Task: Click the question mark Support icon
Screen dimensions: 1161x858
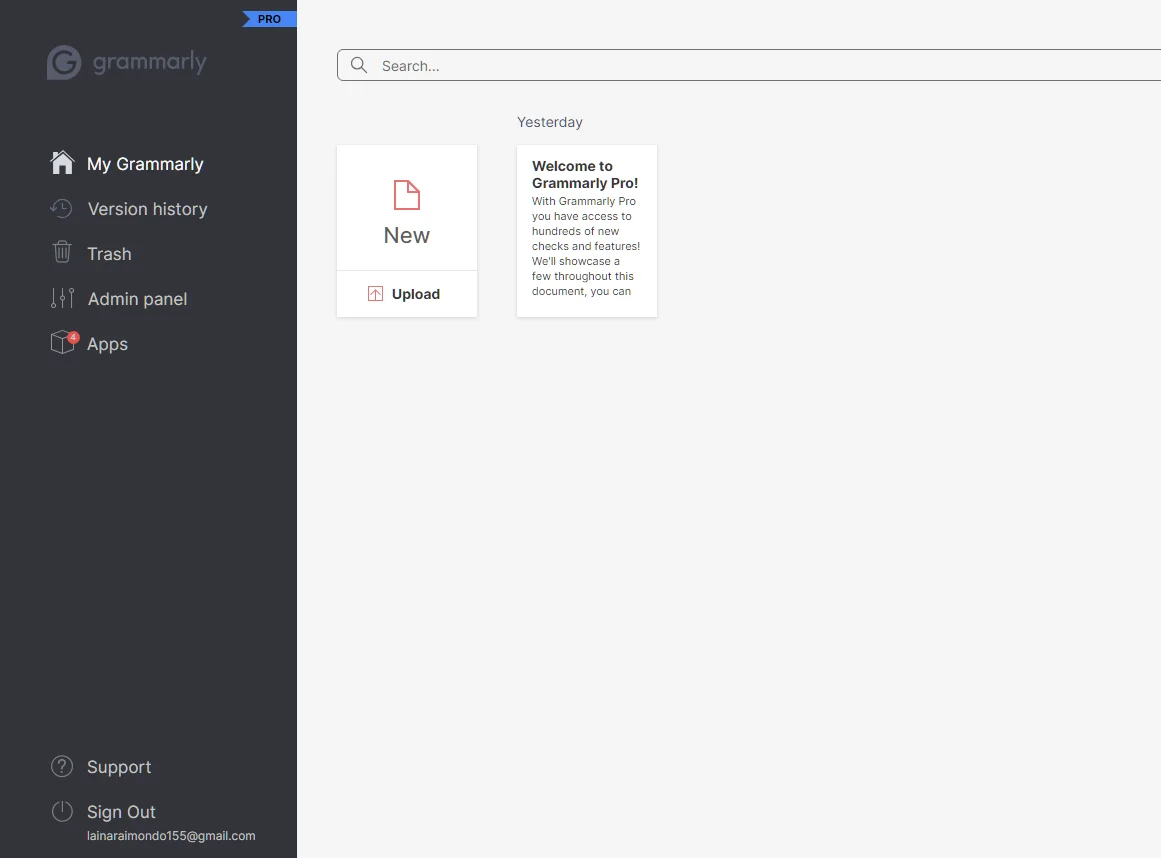Action: (62, 766)
